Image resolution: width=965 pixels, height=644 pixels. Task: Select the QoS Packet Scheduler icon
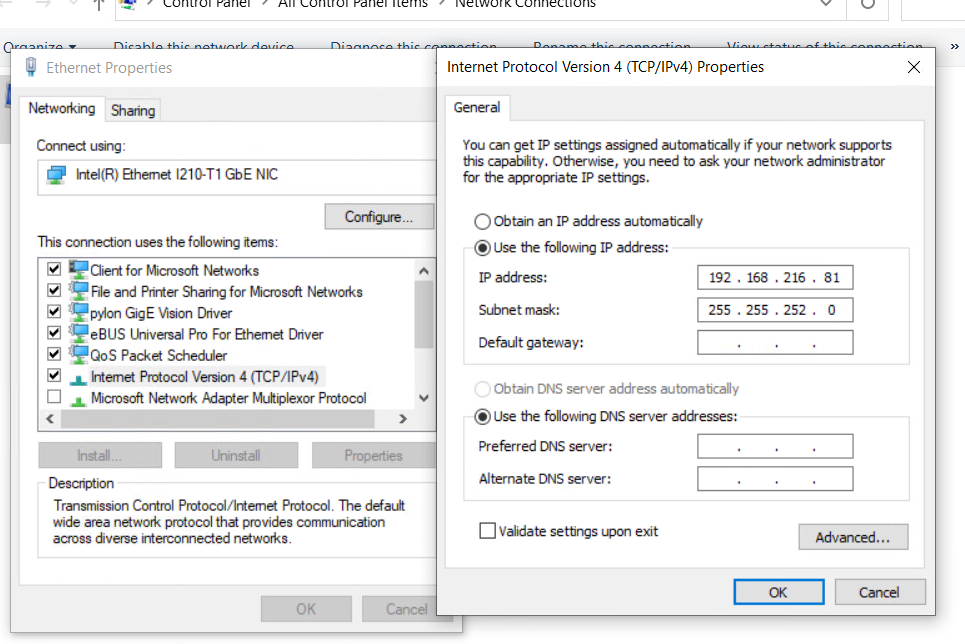point(78,355)
